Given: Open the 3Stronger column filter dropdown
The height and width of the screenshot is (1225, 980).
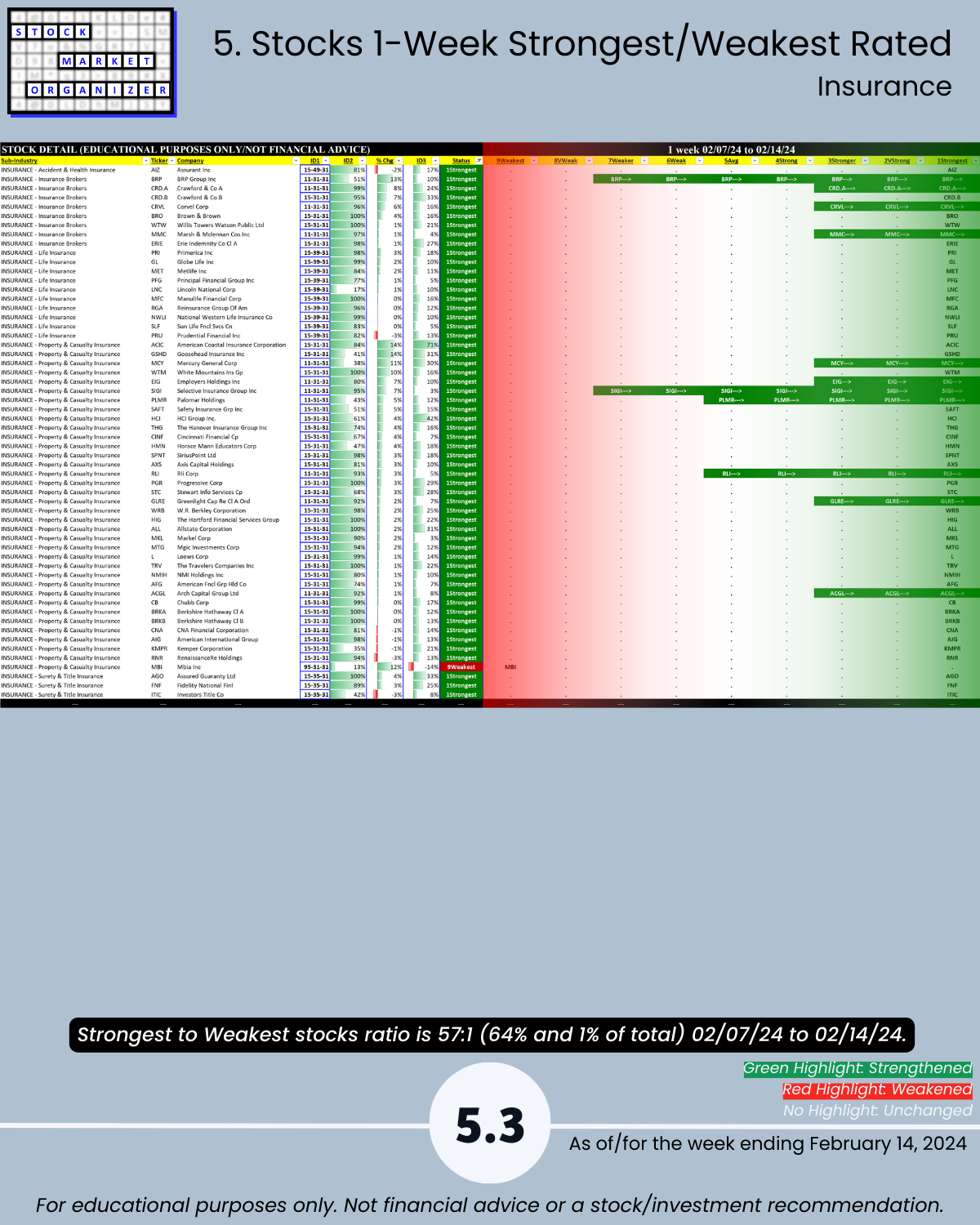Looking at the screenshot, I should pyautogui.click(x=865, y=161).
